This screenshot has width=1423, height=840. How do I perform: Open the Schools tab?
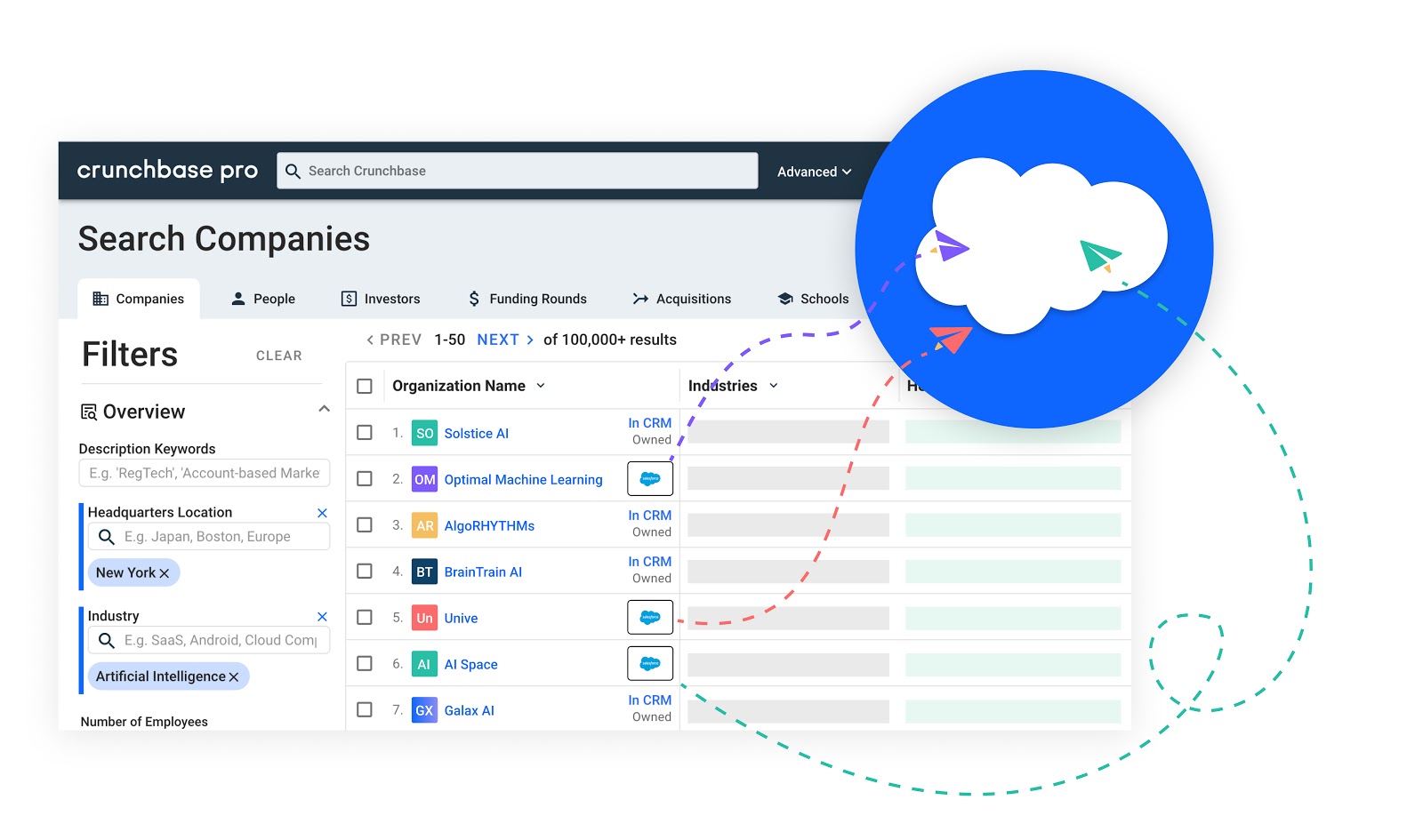pyautogui.click(x=813, y=299)
